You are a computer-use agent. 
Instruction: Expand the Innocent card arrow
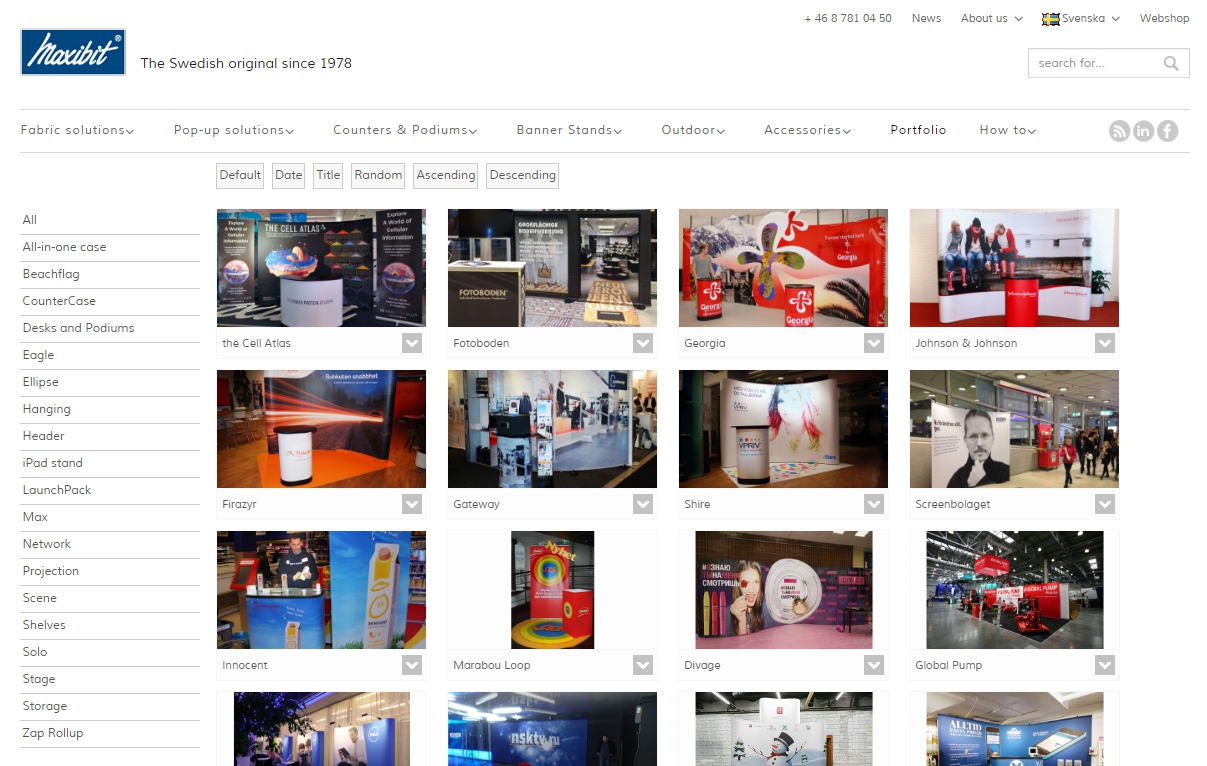click(x=412, y=665)
